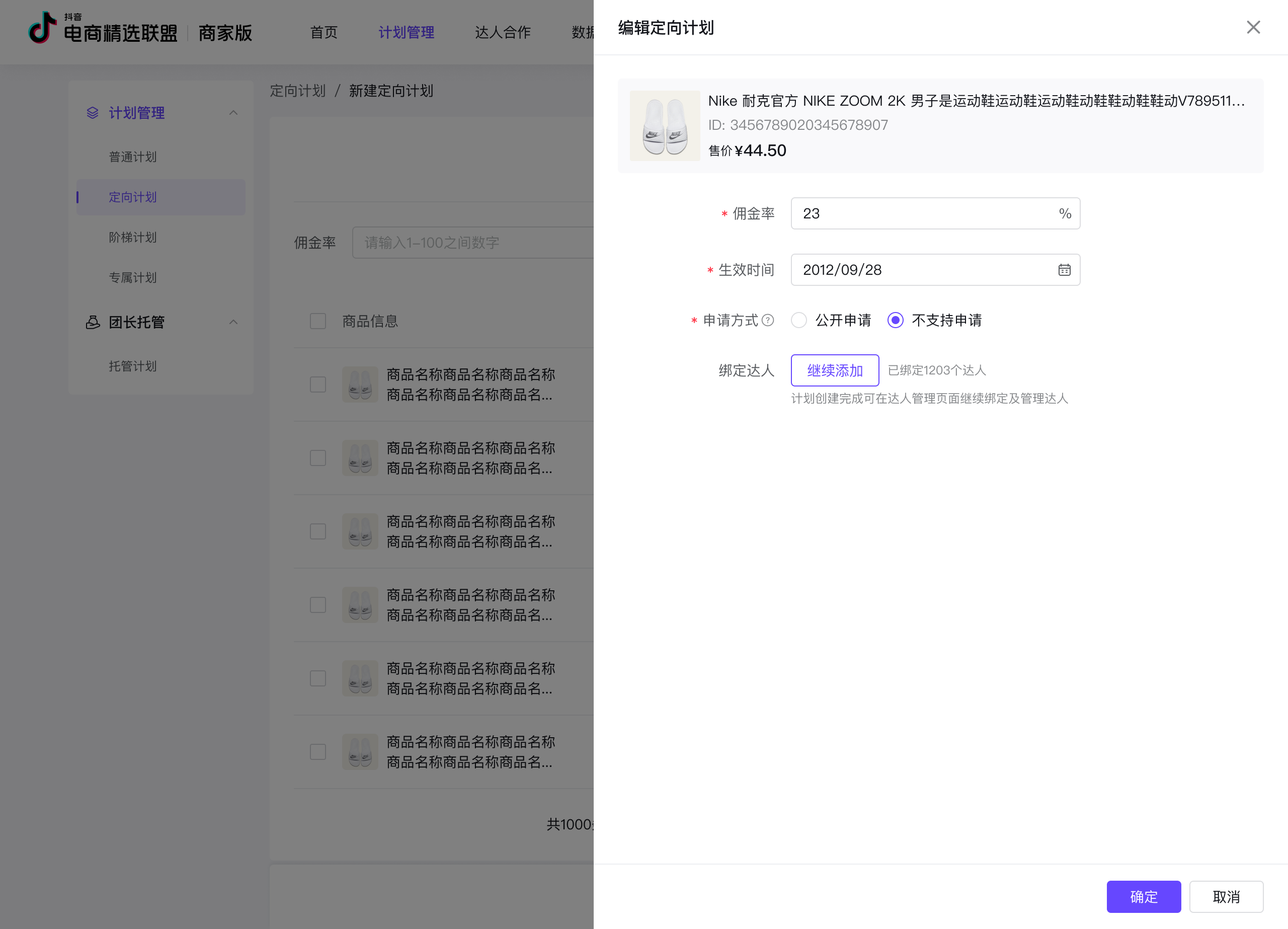Select 阶梯计划 in the sidebar
Viewport: 1288px width, 929px height.
(x=133, y=238)
